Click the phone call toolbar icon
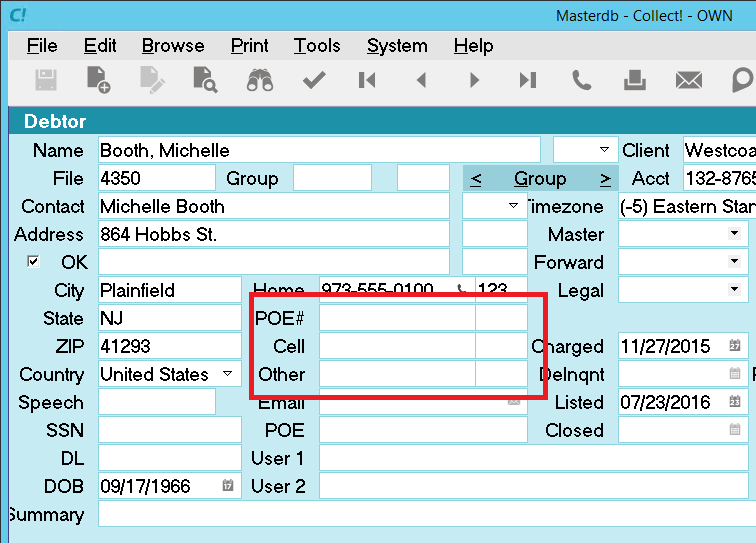The image size is (756, 543). (x=581, y=80)
